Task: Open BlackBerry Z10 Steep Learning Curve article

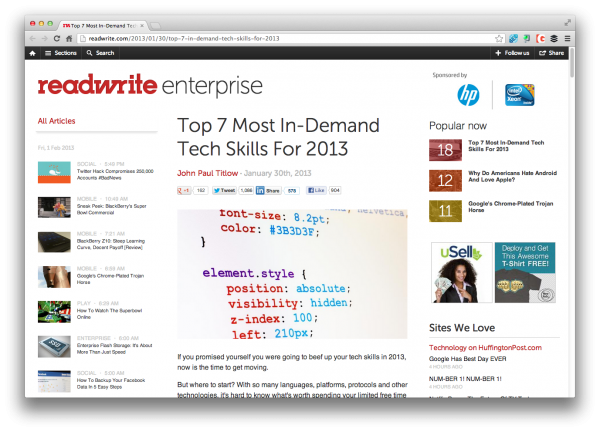Action: 111,244
